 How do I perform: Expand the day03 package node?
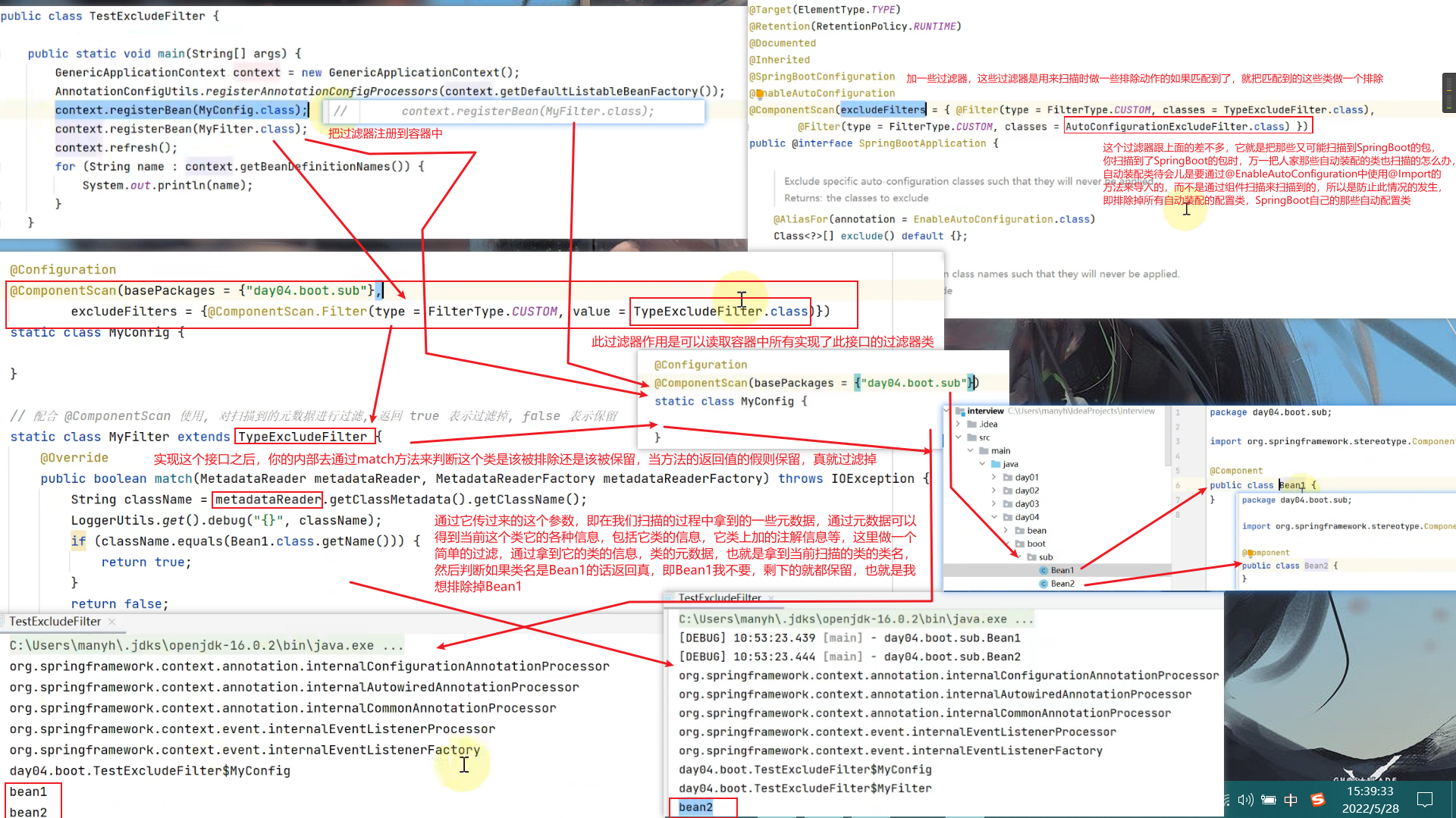(x=994, y=504)
